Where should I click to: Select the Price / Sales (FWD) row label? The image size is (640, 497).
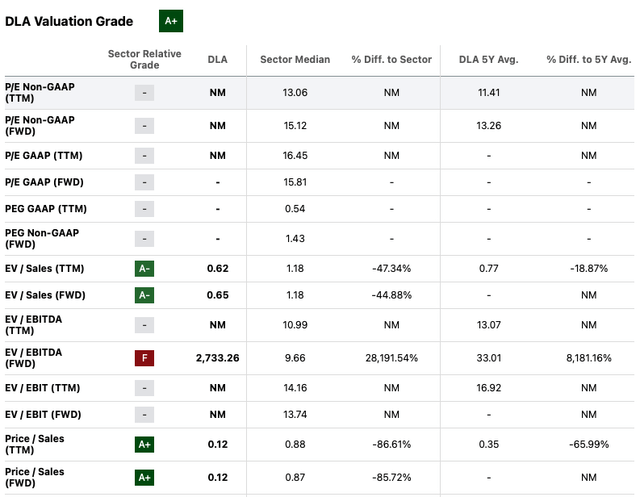point(35,477)
